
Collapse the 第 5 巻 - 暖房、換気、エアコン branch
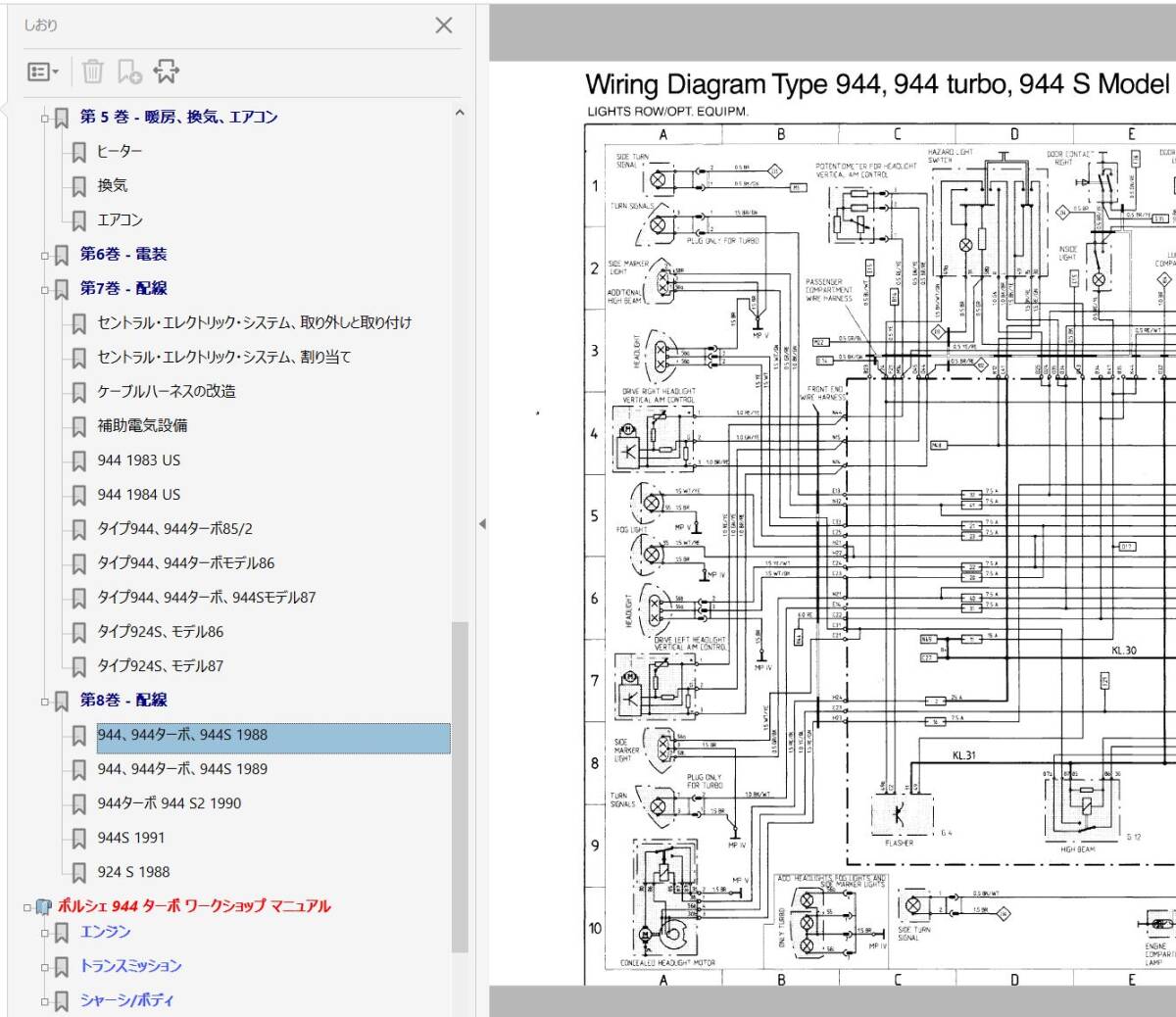coord(45,118)
